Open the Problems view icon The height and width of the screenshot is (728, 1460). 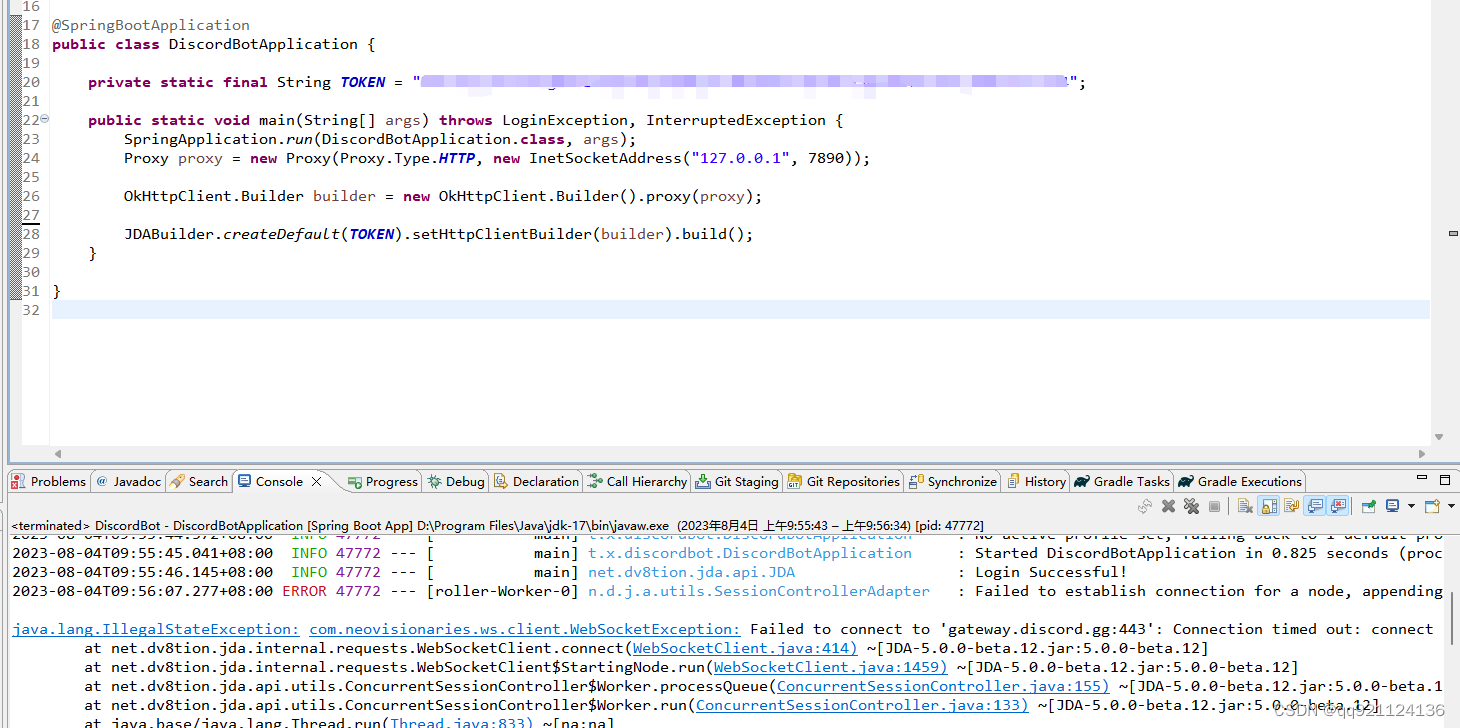coord(48,481)
